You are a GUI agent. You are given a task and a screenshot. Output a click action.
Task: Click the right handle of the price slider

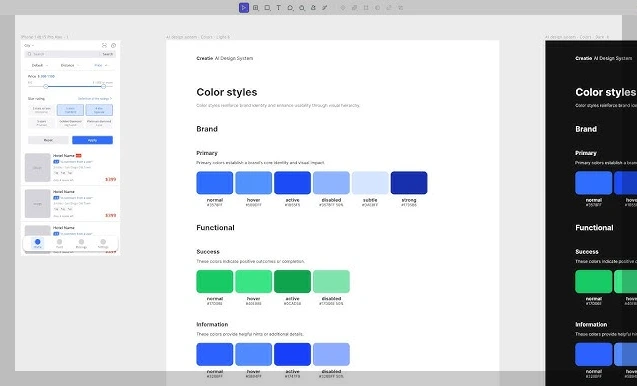click(104, 87)
